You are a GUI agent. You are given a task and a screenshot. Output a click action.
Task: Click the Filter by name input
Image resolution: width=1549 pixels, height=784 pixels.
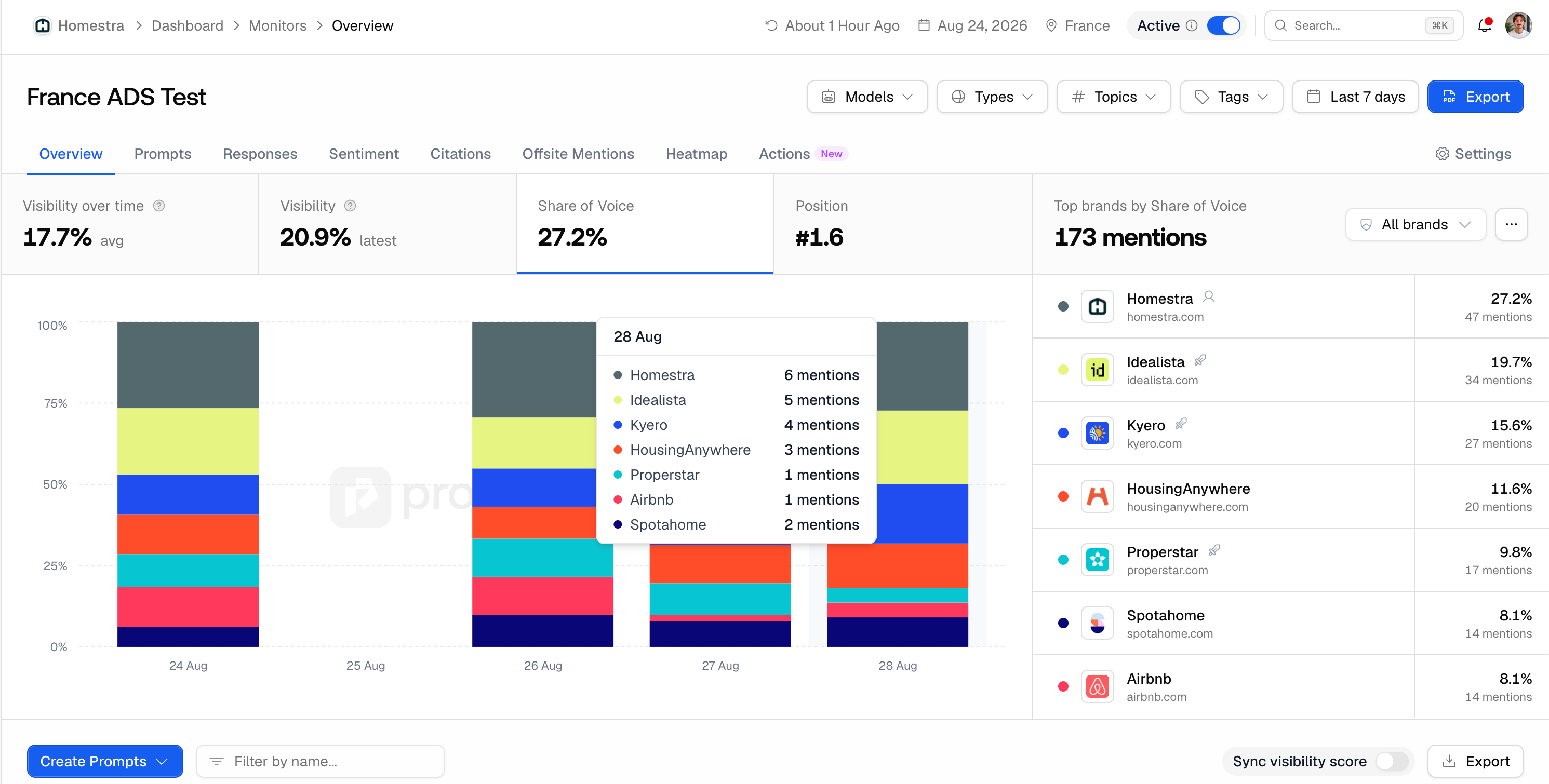[321, 761]
